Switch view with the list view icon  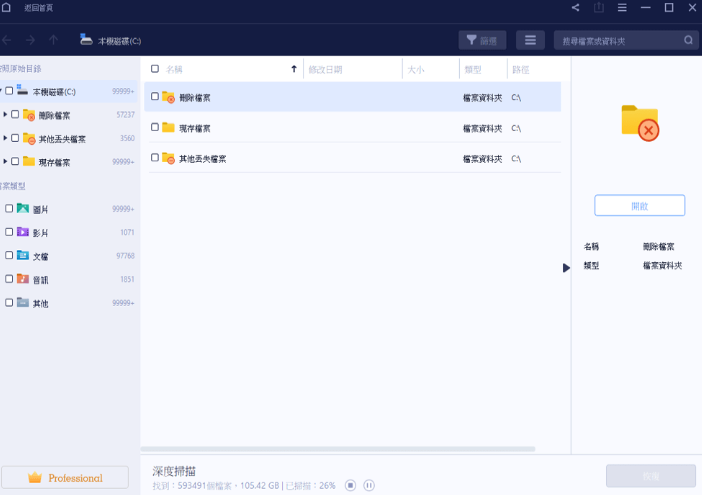[x=530, y=40]
